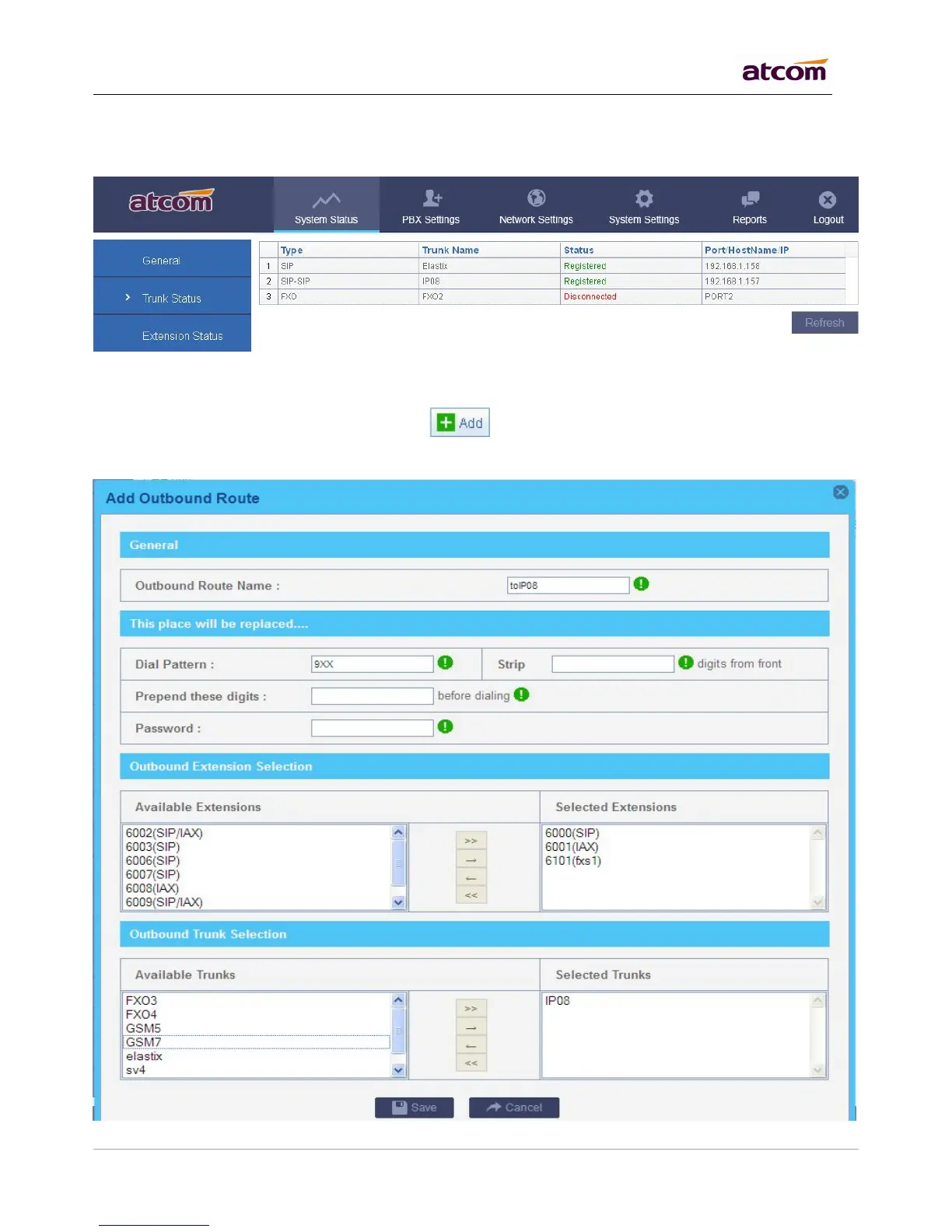Click the Logout icon
This screenshot has width=952, height=1232.
(828, 200)
